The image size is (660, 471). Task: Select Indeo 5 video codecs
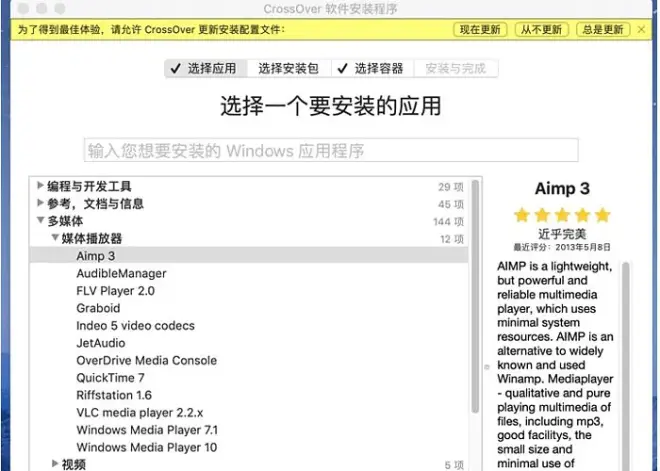pos(249,326)
